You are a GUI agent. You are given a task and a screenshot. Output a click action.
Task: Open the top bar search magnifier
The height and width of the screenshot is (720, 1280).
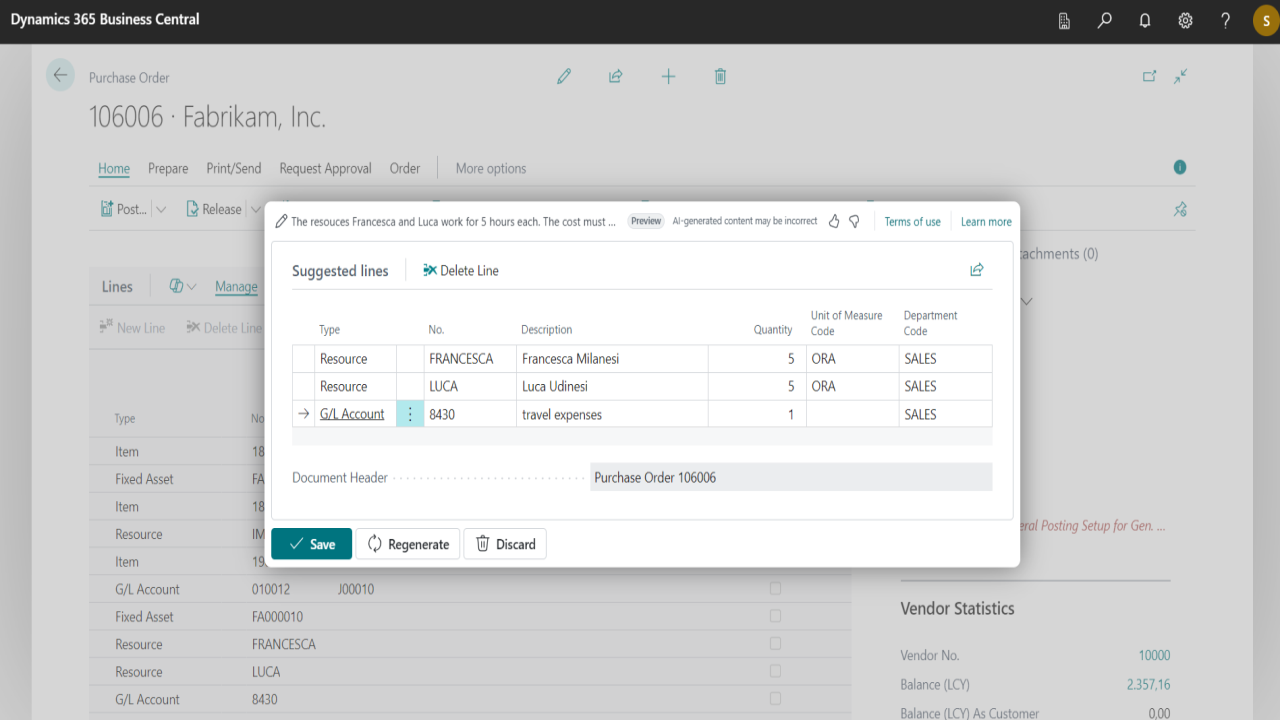click(x=1105, y=20)
